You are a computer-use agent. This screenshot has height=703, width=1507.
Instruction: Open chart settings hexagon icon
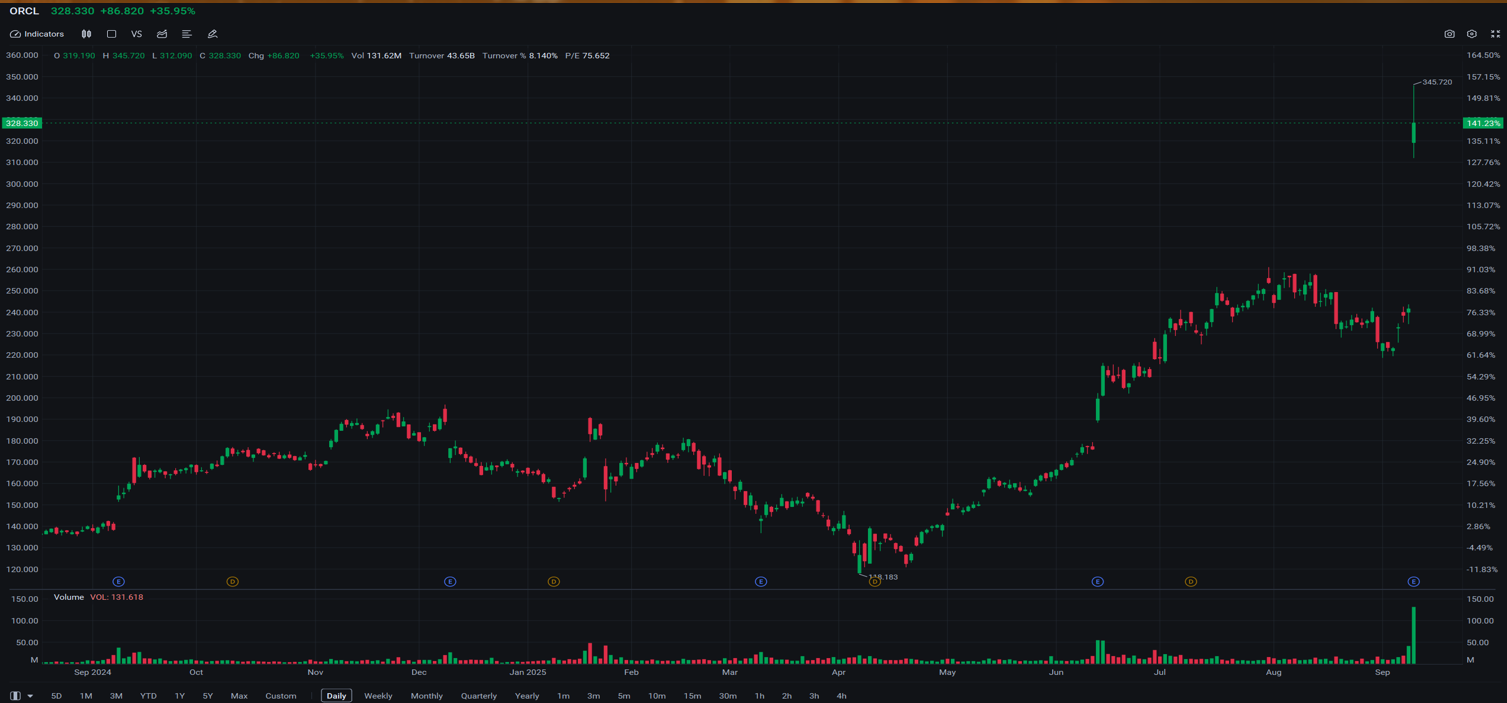[x=1472, y=34]
